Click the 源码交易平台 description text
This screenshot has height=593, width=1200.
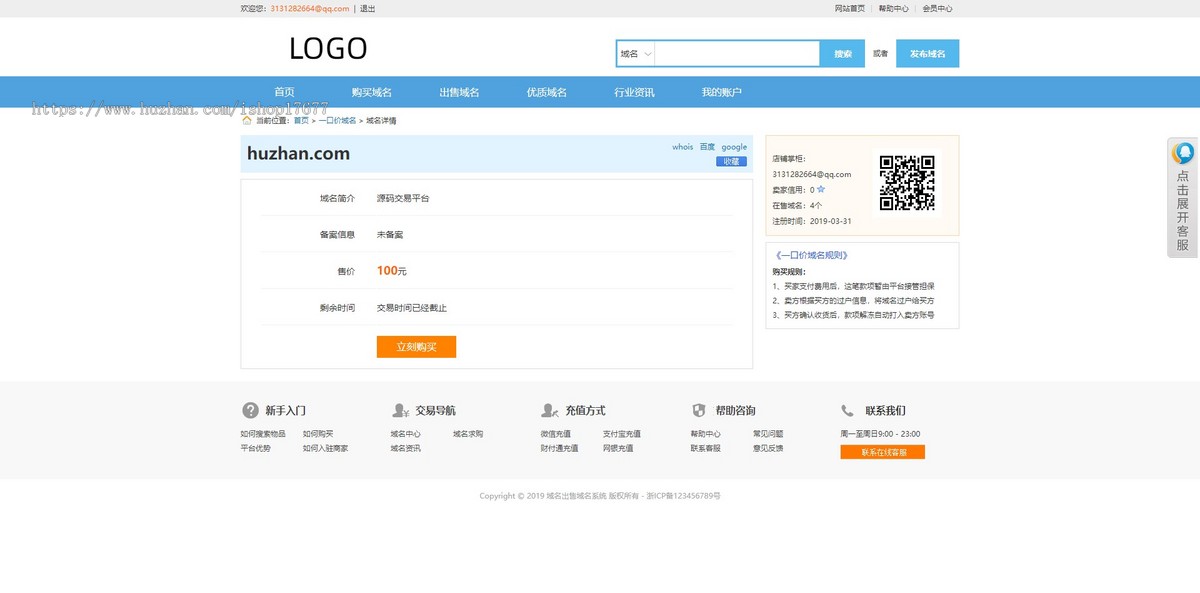tap(403, 198)
